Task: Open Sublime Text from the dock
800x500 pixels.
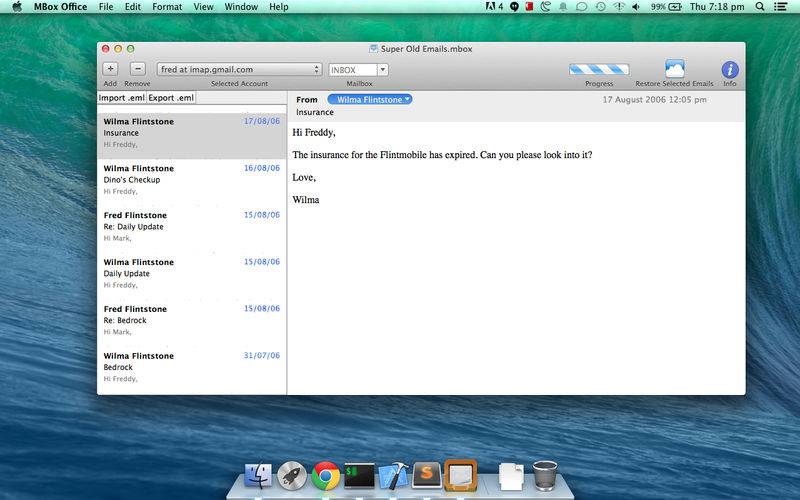Action: (x=427, y=476)
